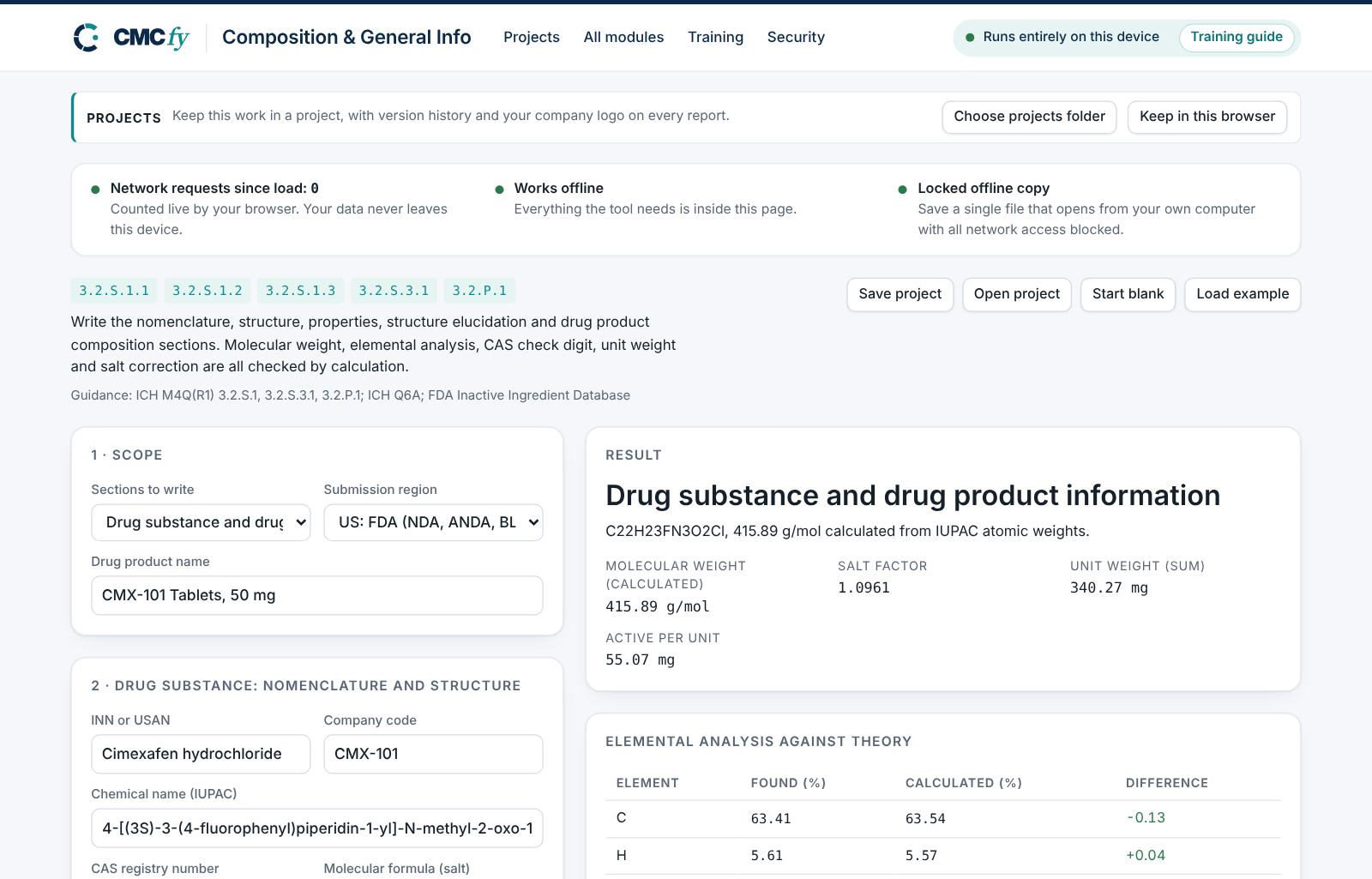Screen dimensions: 1372x879
Task: Click the ELEMENT column header
Action: point(647,783)
